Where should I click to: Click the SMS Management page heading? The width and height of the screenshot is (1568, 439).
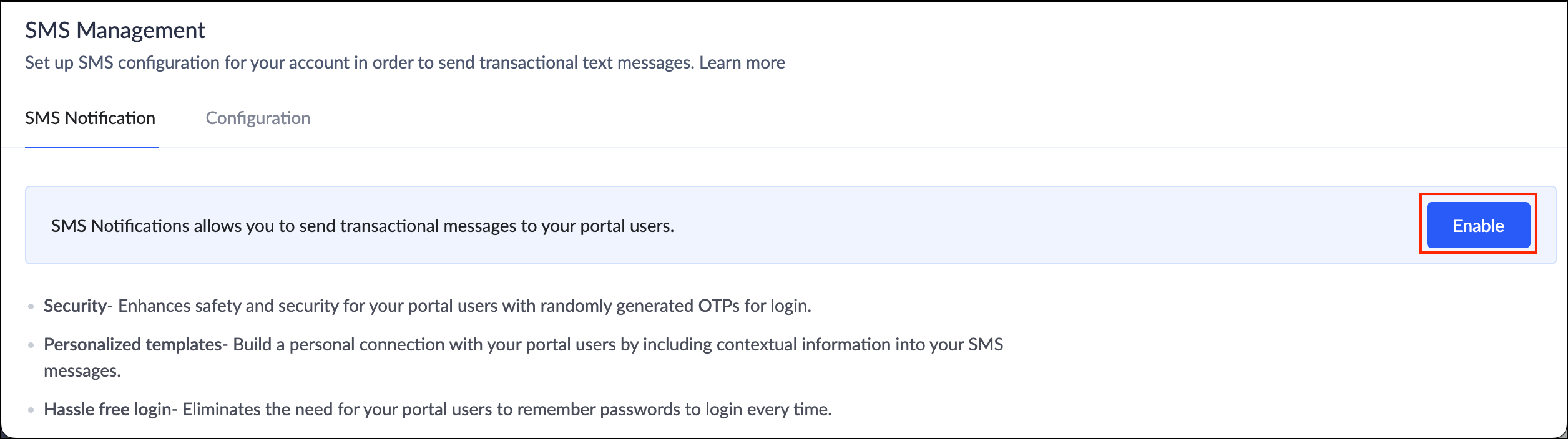[x=115, y=30]
